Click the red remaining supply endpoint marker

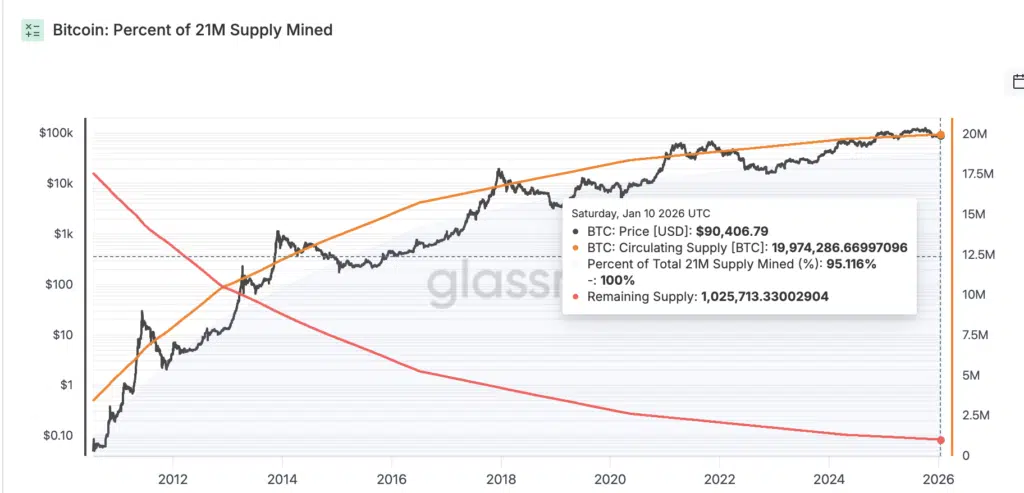(940, 440)
